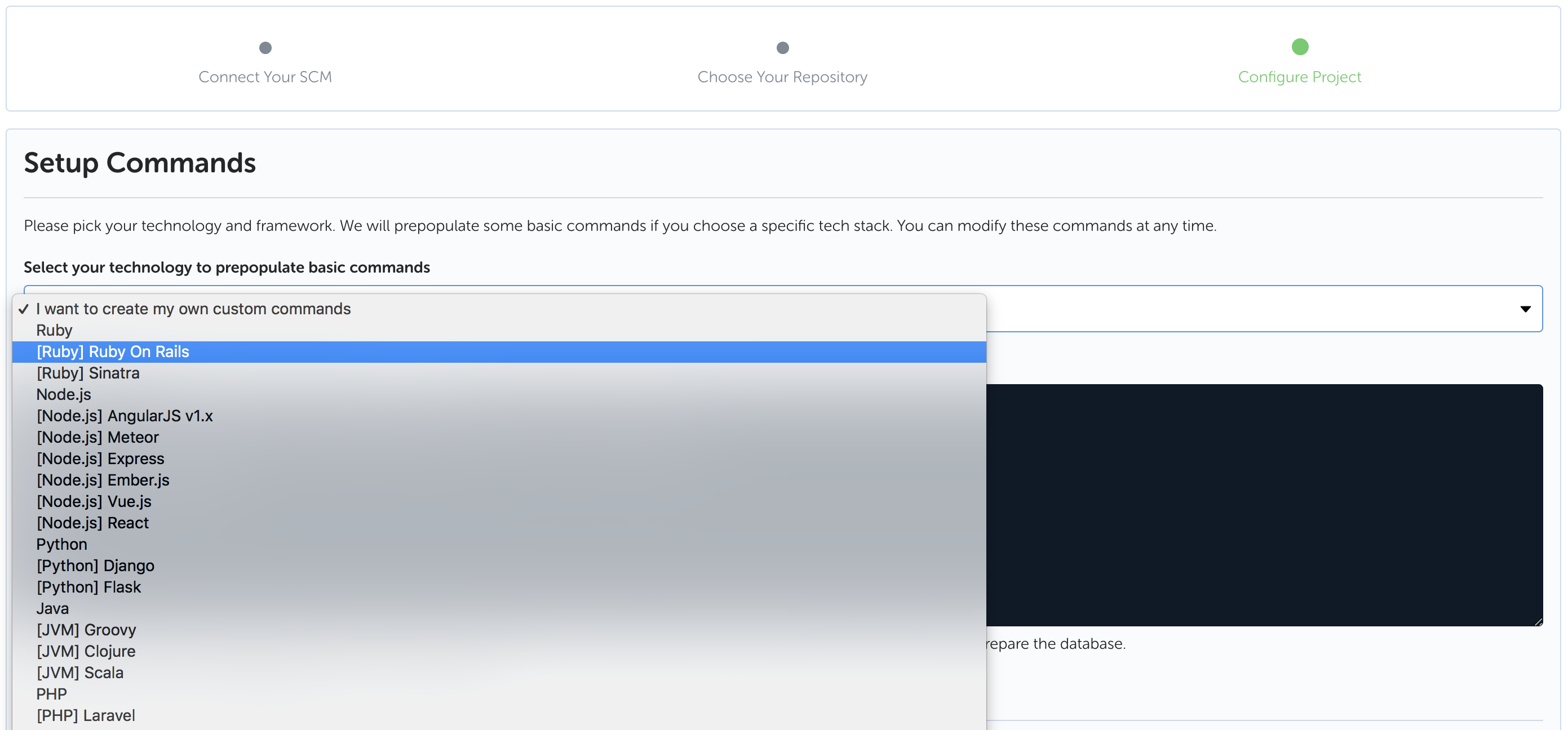Select [Node.js] Ember.js entry
Screen dimensions: 1568x730
pyautogui.click(x=499, y=480)
